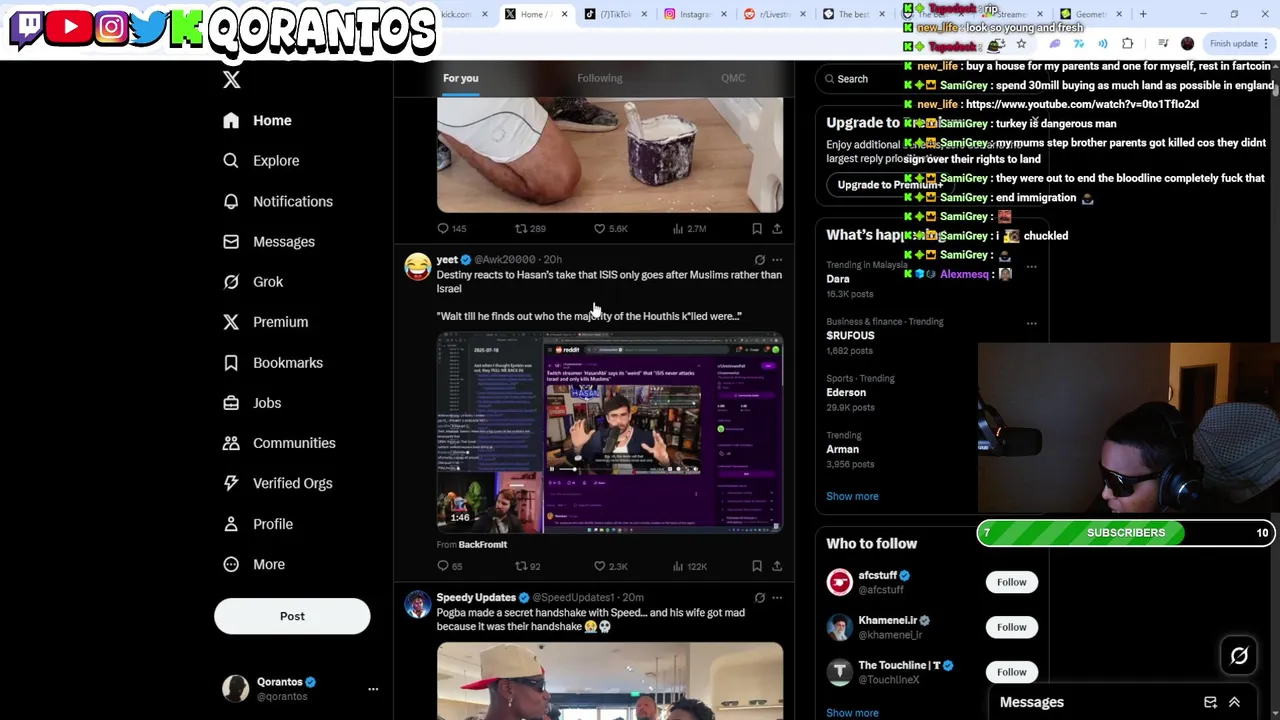The width and height of the screenshot is (1280, 720).
Task: Click the Finish update button
Action: 1239,43
